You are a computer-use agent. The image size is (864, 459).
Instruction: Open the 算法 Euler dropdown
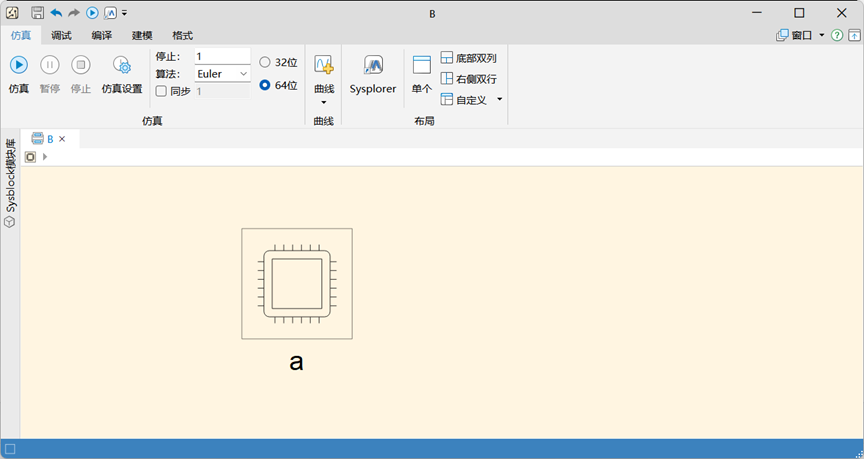[223, 74]
